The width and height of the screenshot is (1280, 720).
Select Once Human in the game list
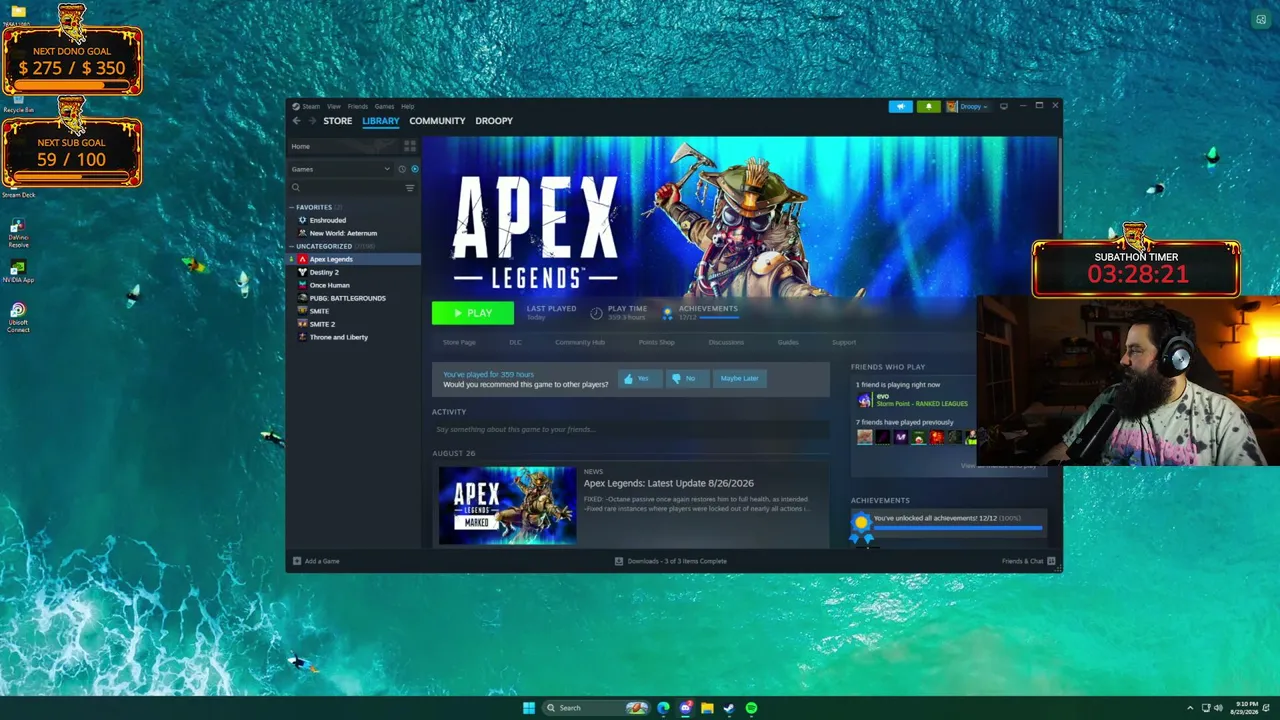[329, 285]
